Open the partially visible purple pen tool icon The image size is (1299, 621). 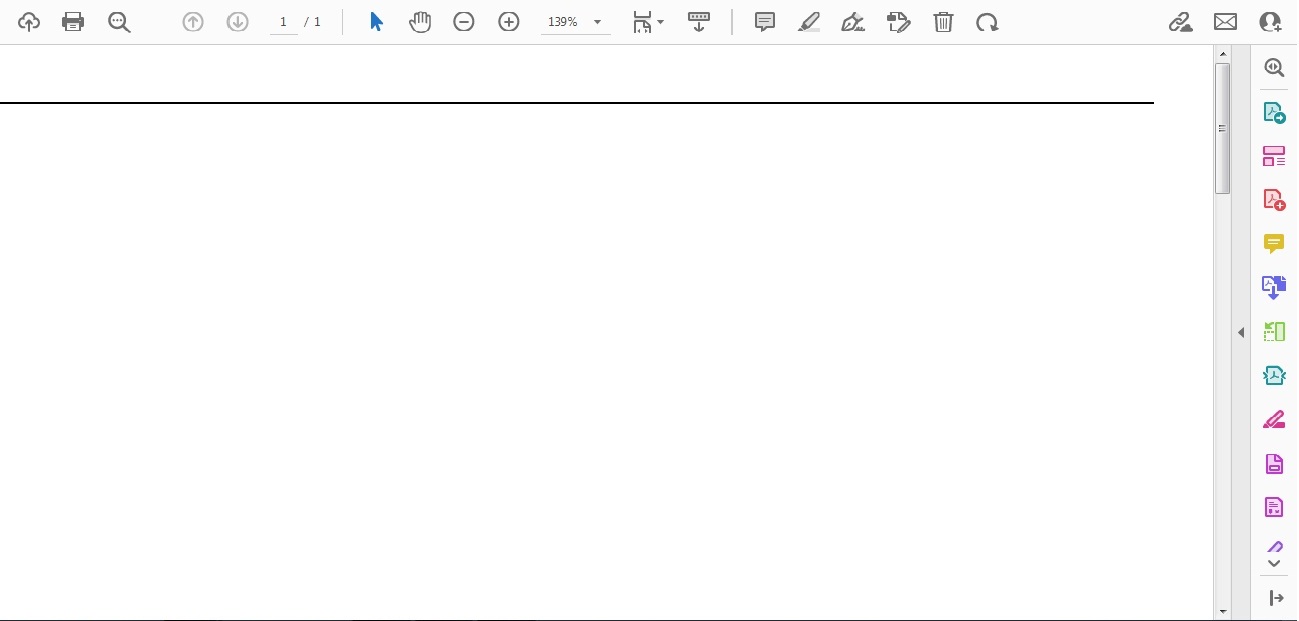[1275, 546]
